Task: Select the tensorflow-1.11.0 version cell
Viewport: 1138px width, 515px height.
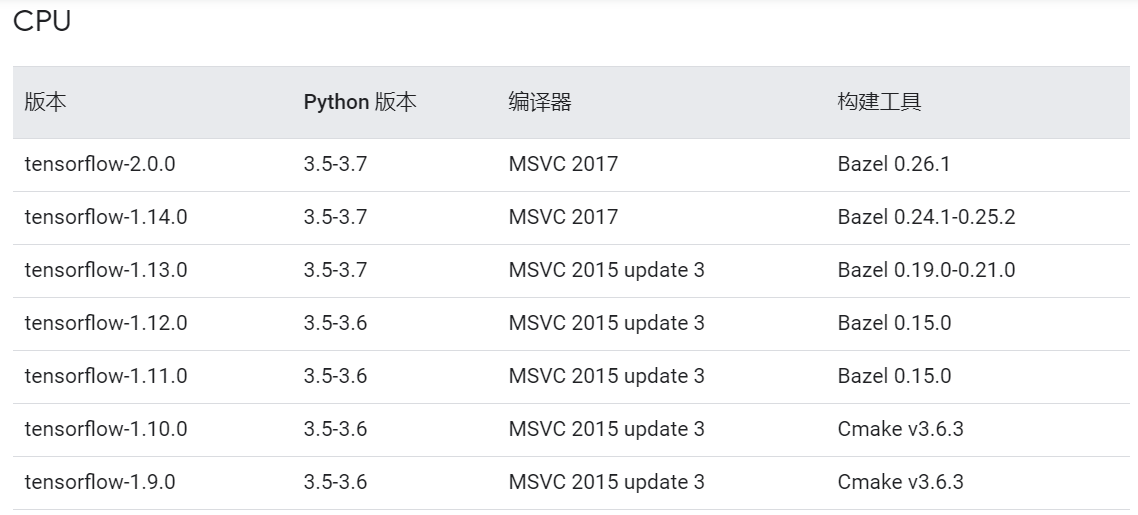Action: pos(106,376)
